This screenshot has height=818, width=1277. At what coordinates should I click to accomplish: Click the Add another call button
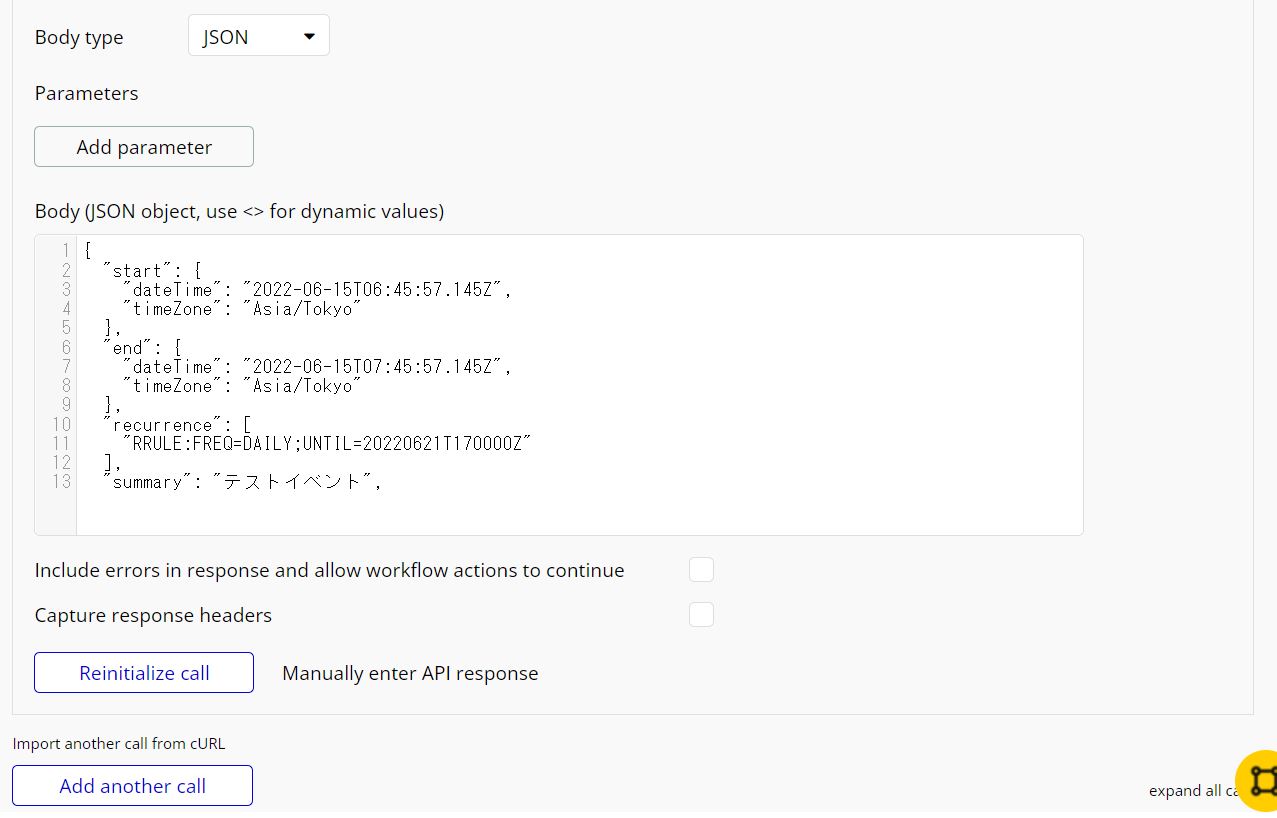[x=132, y=786]
